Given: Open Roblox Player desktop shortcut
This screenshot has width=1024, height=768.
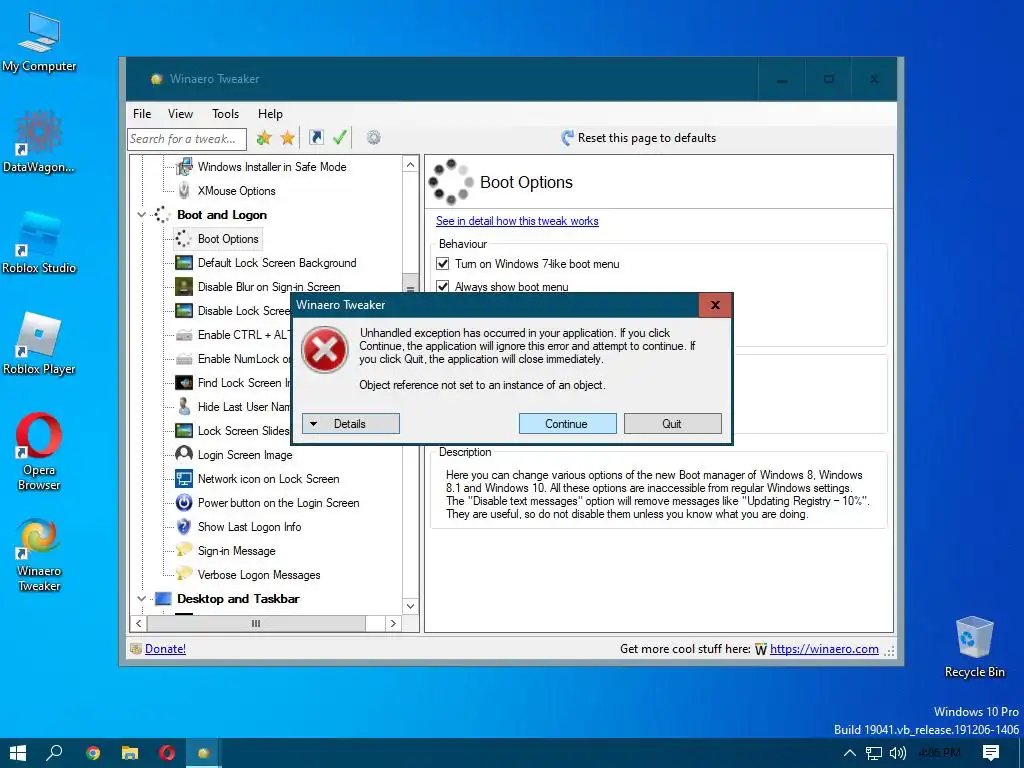Looking at the screenshot, I should [x=39, y=344].
